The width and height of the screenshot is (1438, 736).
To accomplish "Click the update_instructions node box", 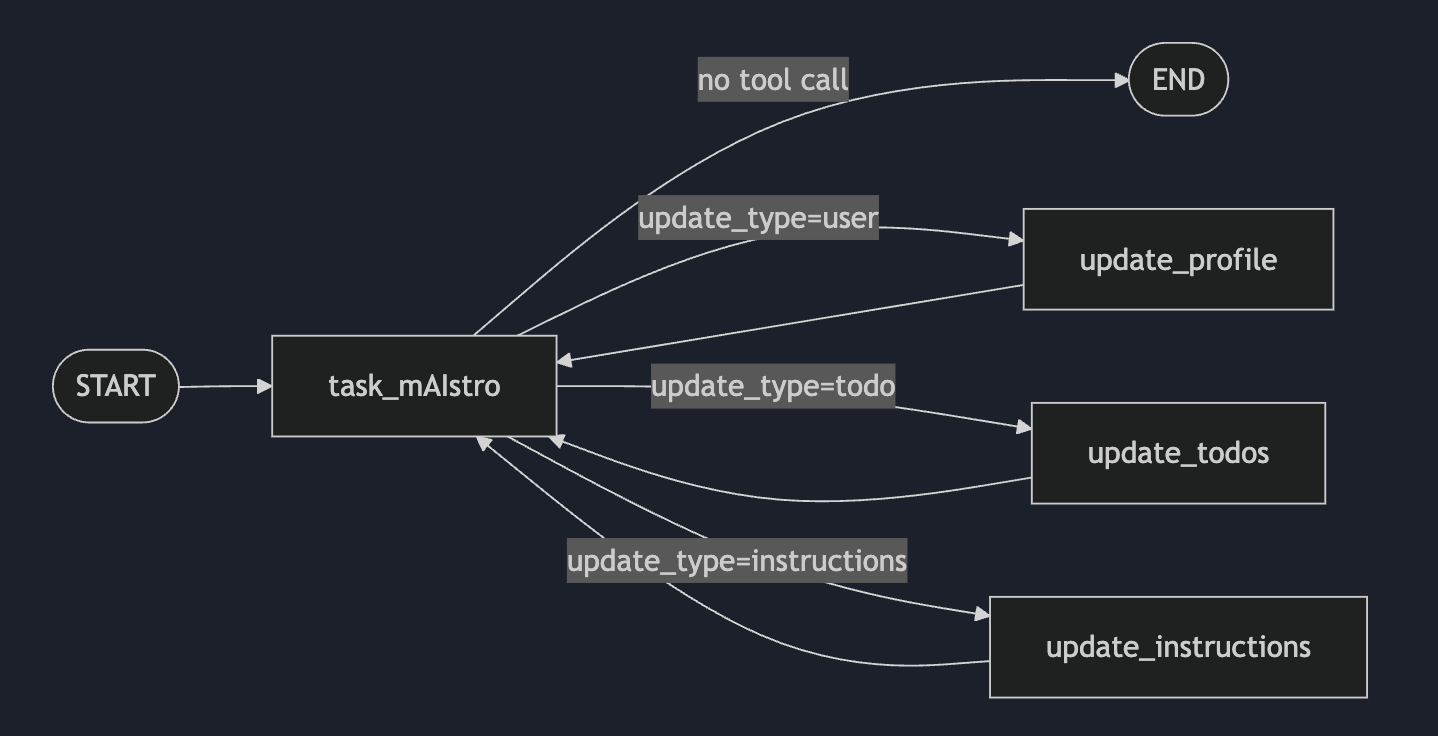I will point(1178,647).
